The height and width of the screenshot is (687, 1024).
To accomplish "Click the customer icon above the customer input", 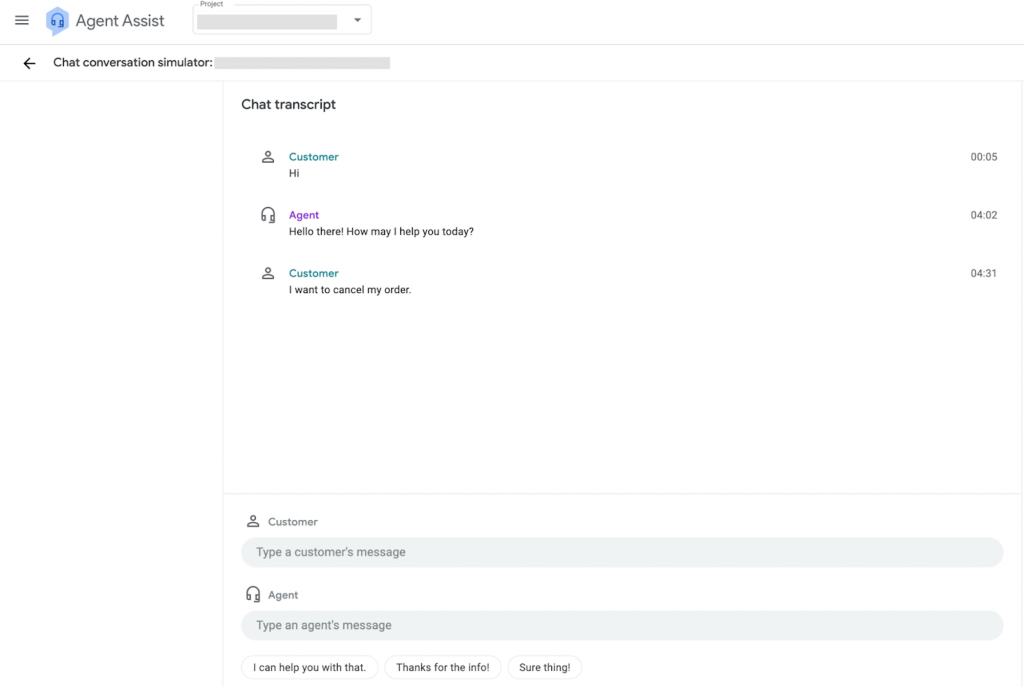I will [x=252, y=520].
